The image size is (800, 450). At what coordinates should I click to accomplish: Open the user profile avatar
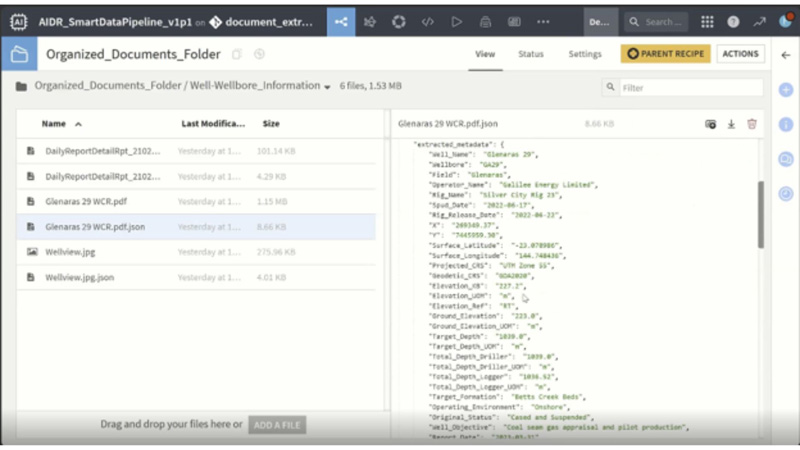pos(786,21)
